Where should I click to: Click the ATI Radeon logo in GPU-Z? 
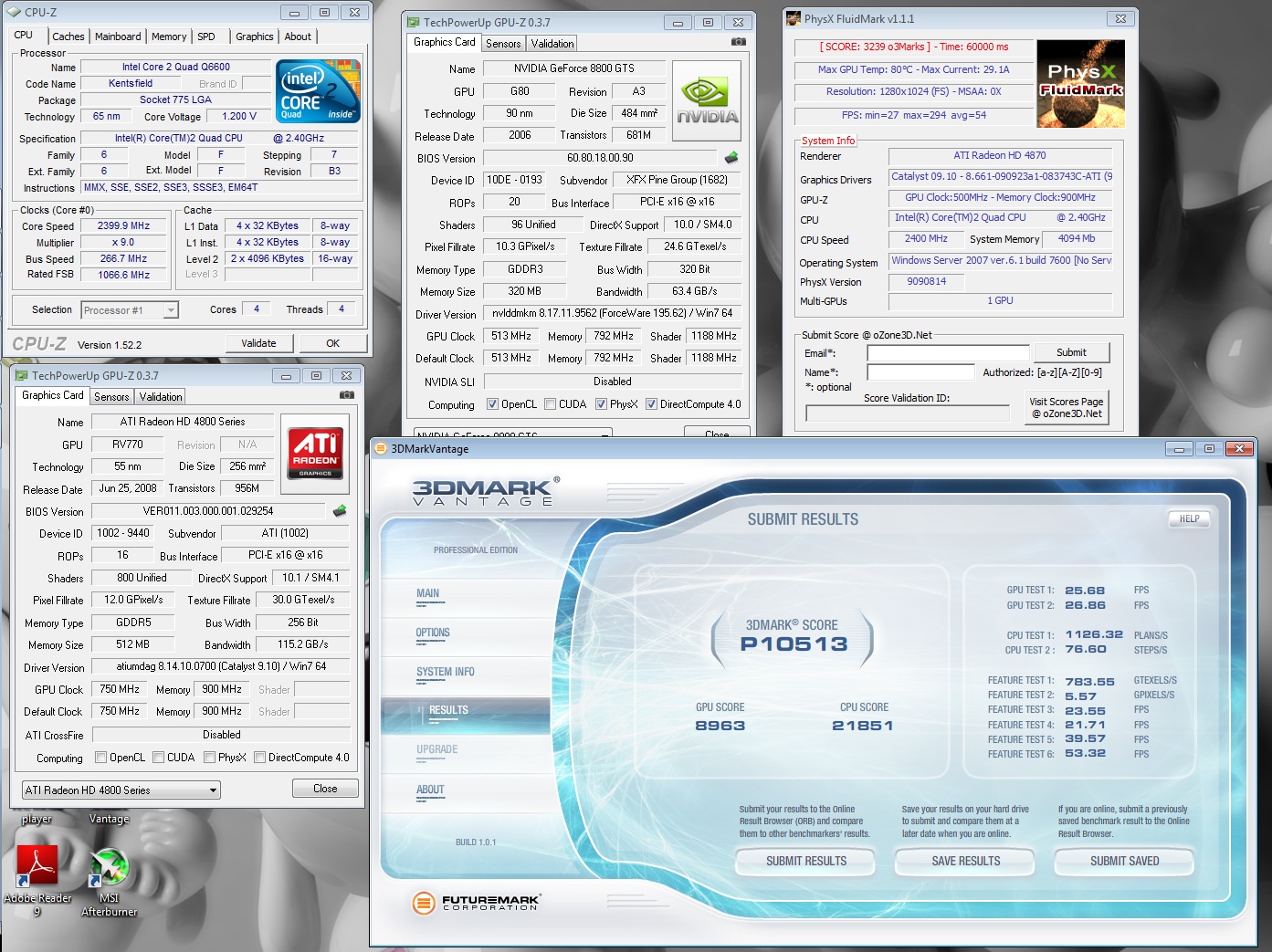(x=315, y=454)
